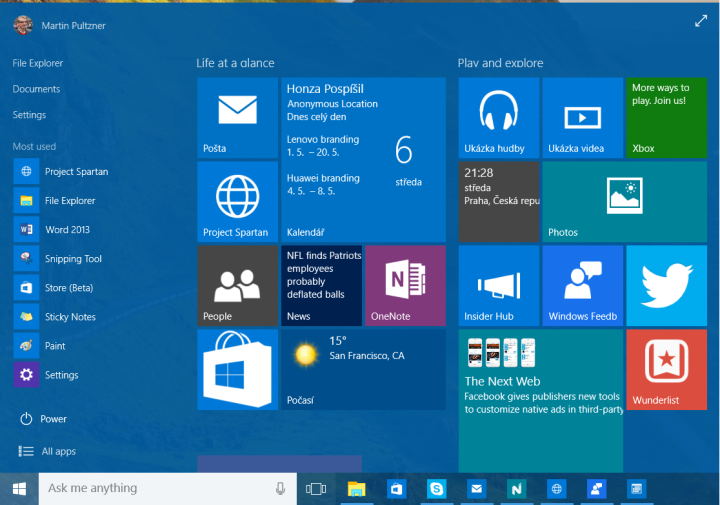Open the Windows Feedback tile
This screenshot has height=505, width=720.
coord(583,286)
